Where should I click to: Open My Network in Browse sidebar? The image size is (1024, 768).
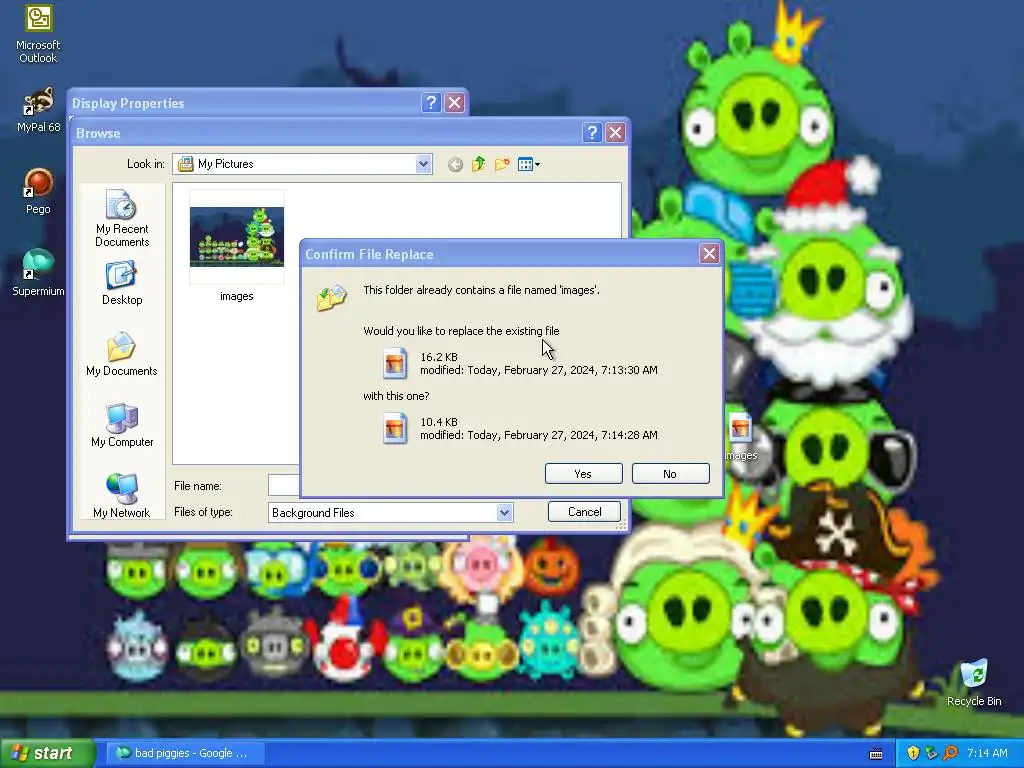click(x=121, y=496)
